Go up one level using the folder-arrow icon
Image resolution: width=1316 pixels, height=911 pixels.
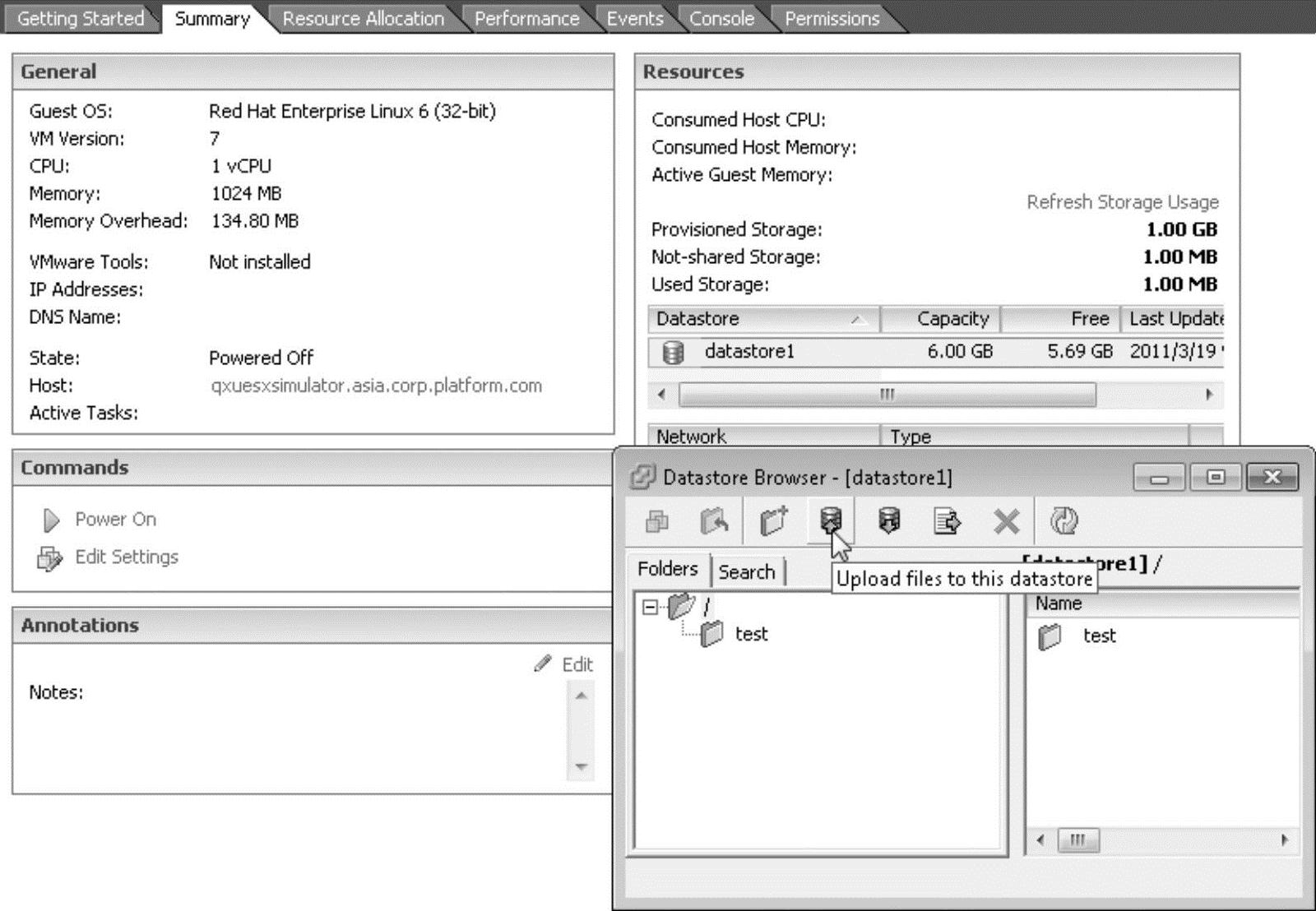714,520
